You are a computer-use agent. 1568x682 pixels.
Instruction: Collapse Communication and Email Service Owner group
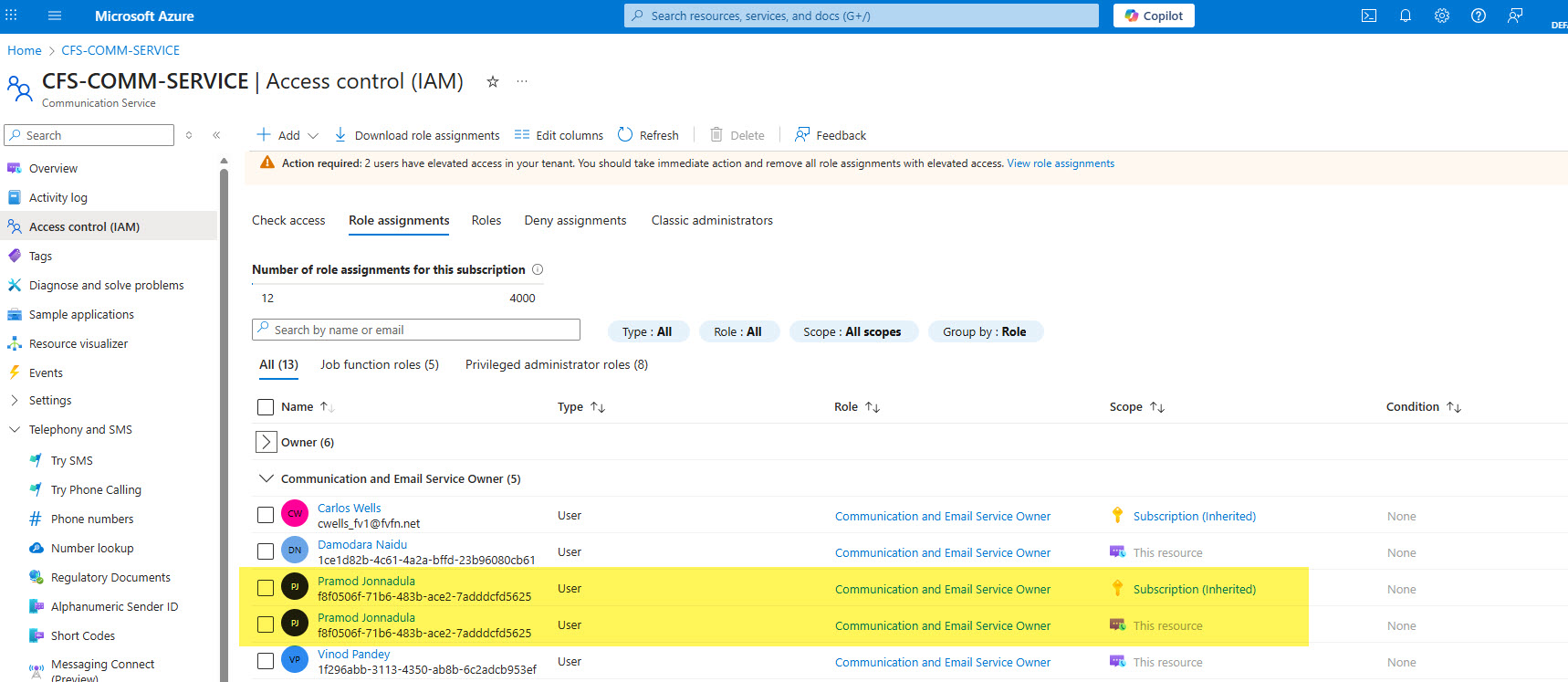click(266, 478)
